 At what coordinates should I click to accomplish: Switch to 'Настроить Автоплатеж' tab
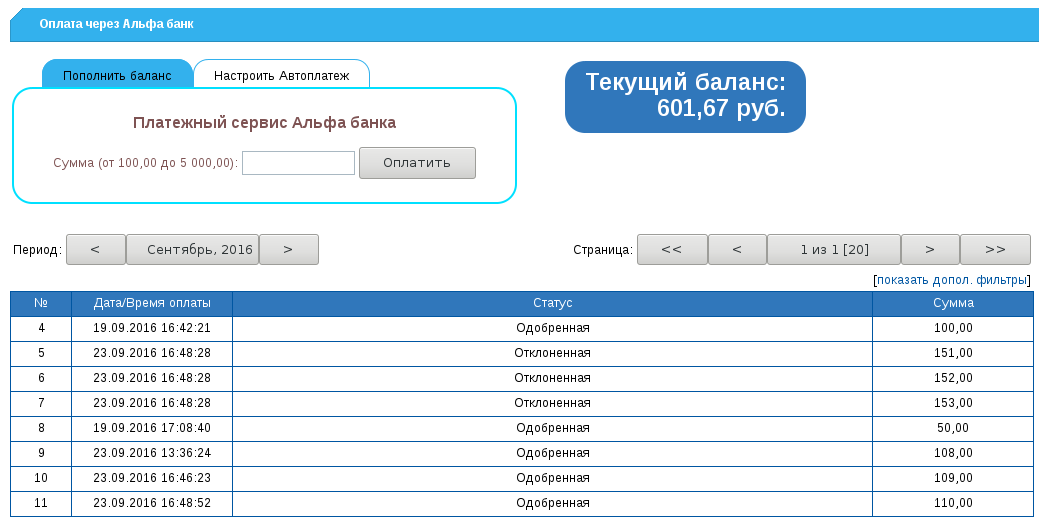pyautogui.click(x=281, y=75)
